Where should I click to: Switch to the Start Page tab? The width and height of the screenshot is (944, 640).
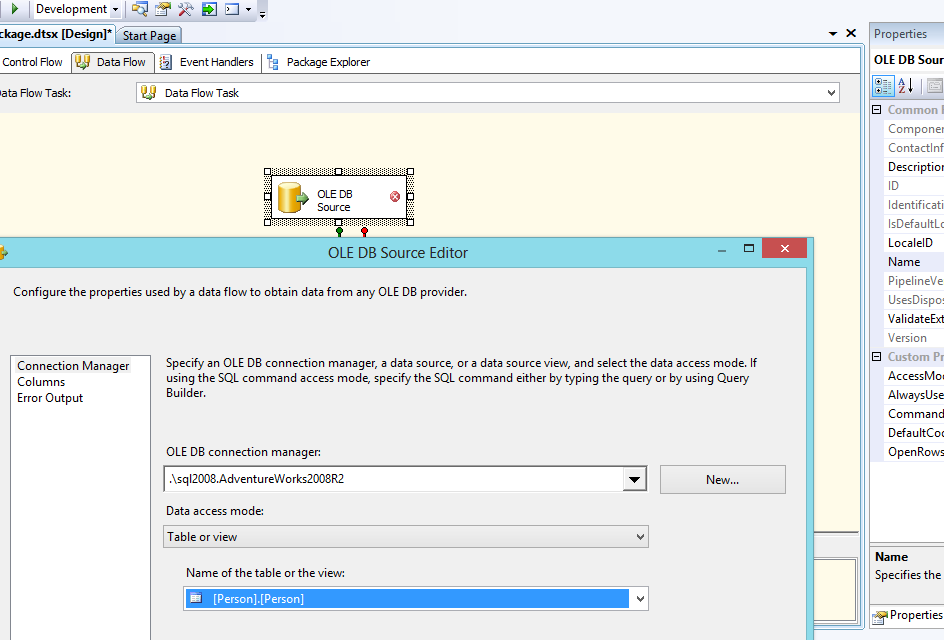149,36
